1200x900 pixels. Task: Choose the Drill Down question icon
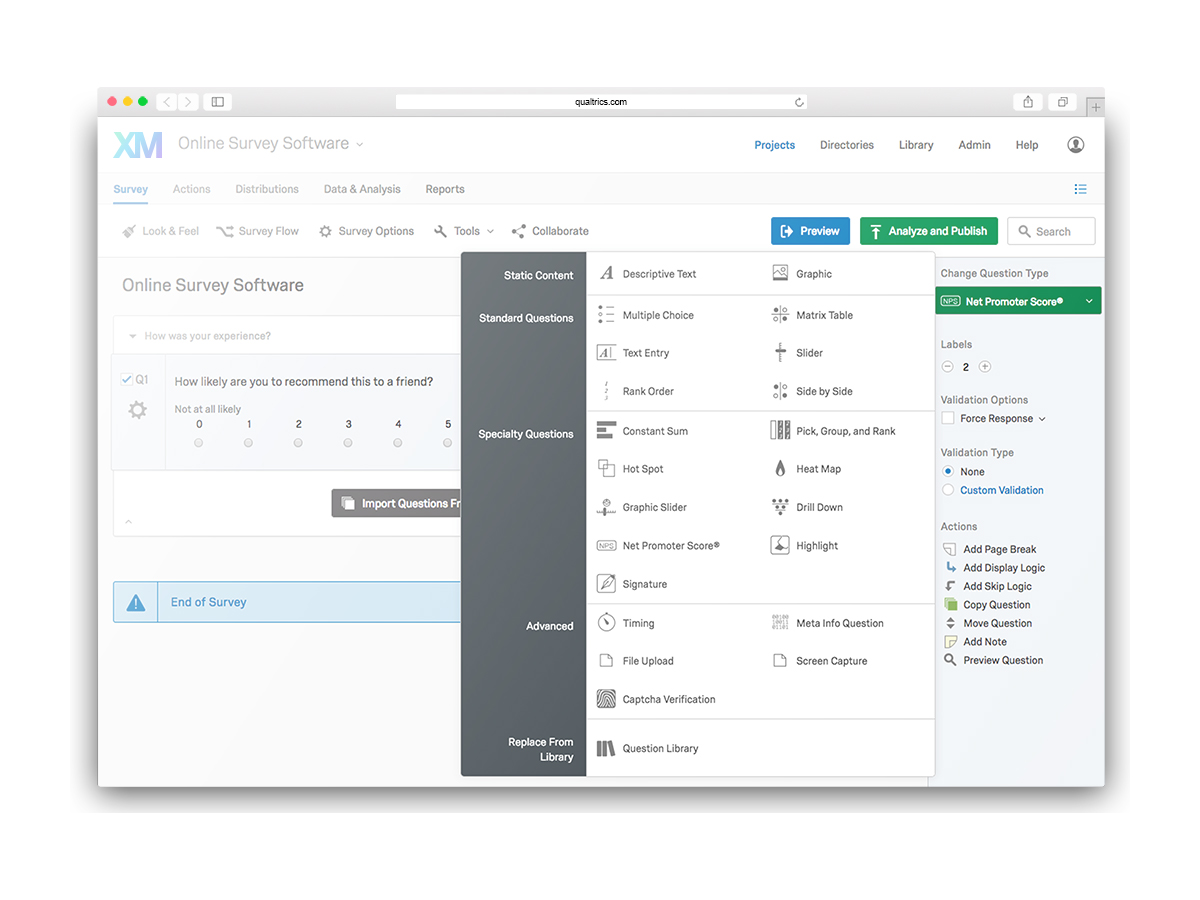(x=780, y=507)
